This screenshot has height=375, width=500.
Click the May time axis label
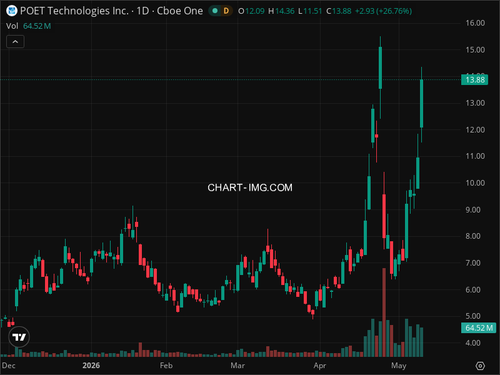point(399,366)
